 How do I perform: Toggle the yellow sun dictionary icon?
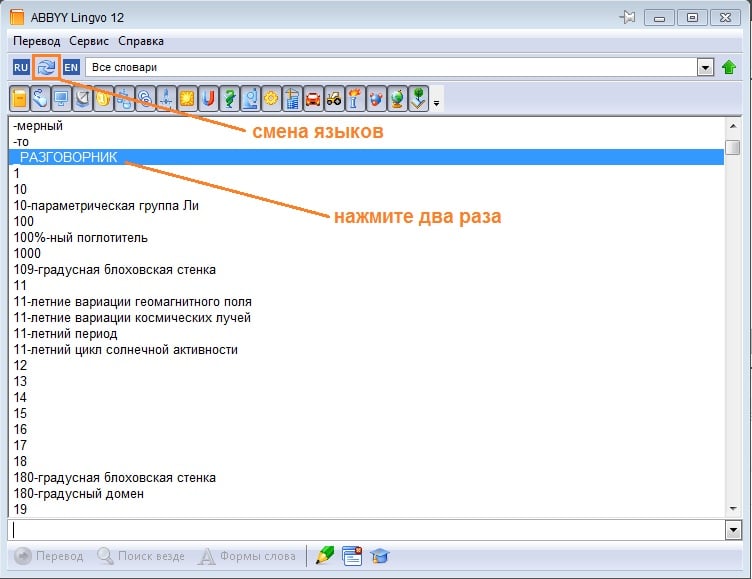pyautogui.click(x=187, y=98)
